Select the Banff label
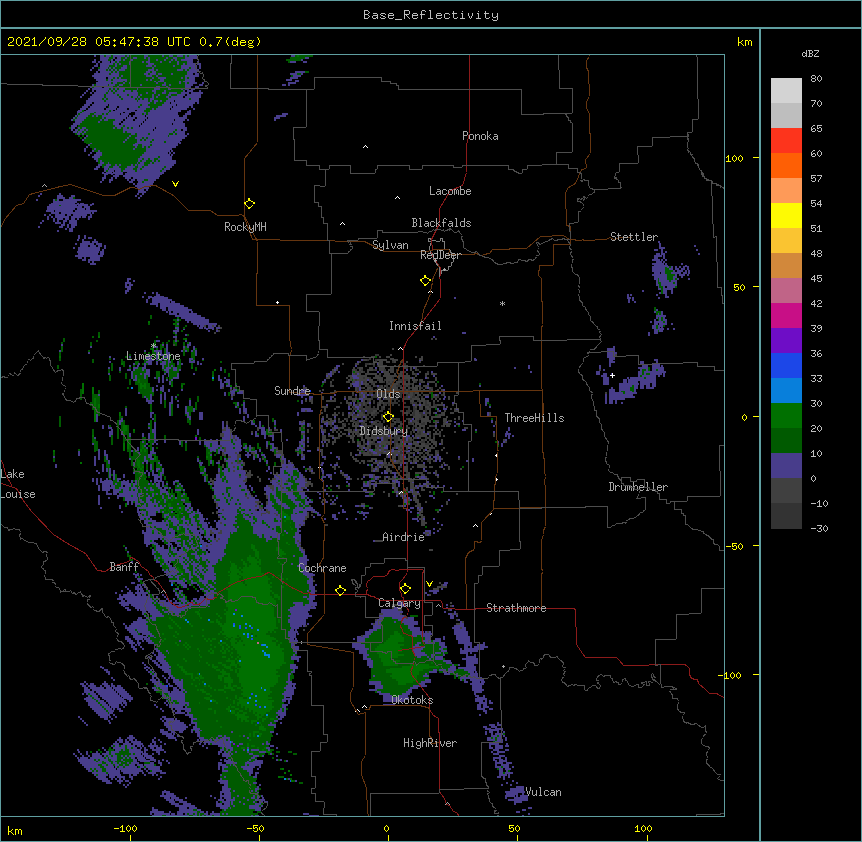The width and height of the screenshot is (862, 842). (x=124, y=567)
